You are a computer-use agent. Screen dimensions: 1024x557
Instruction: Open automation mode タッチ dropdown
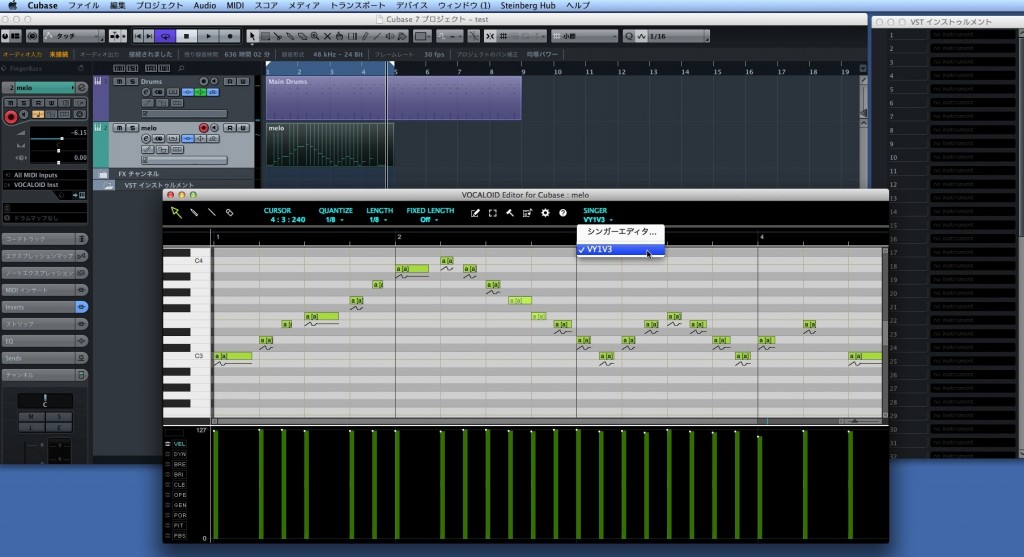tap(73, 37)
